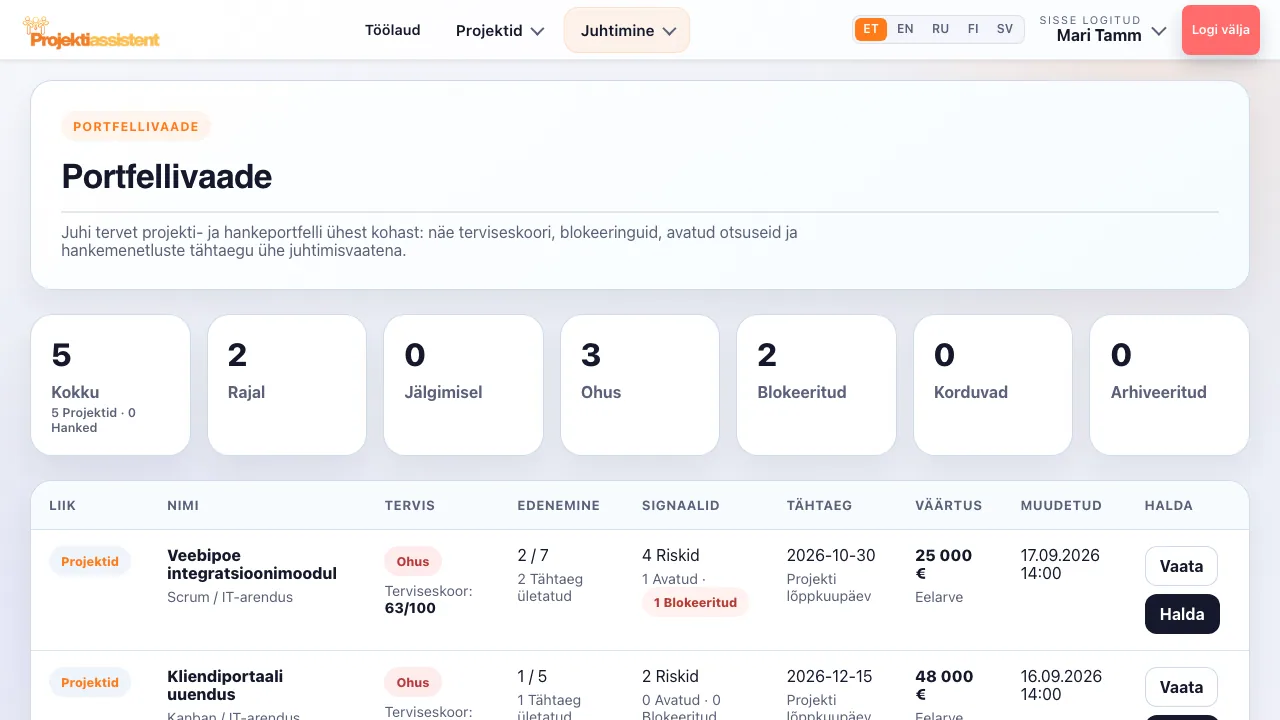Image resolution: width=1280 pixels, height=720 pixels.
Task: Click the 4 Riskid signal text
Action: click(671, 556)
